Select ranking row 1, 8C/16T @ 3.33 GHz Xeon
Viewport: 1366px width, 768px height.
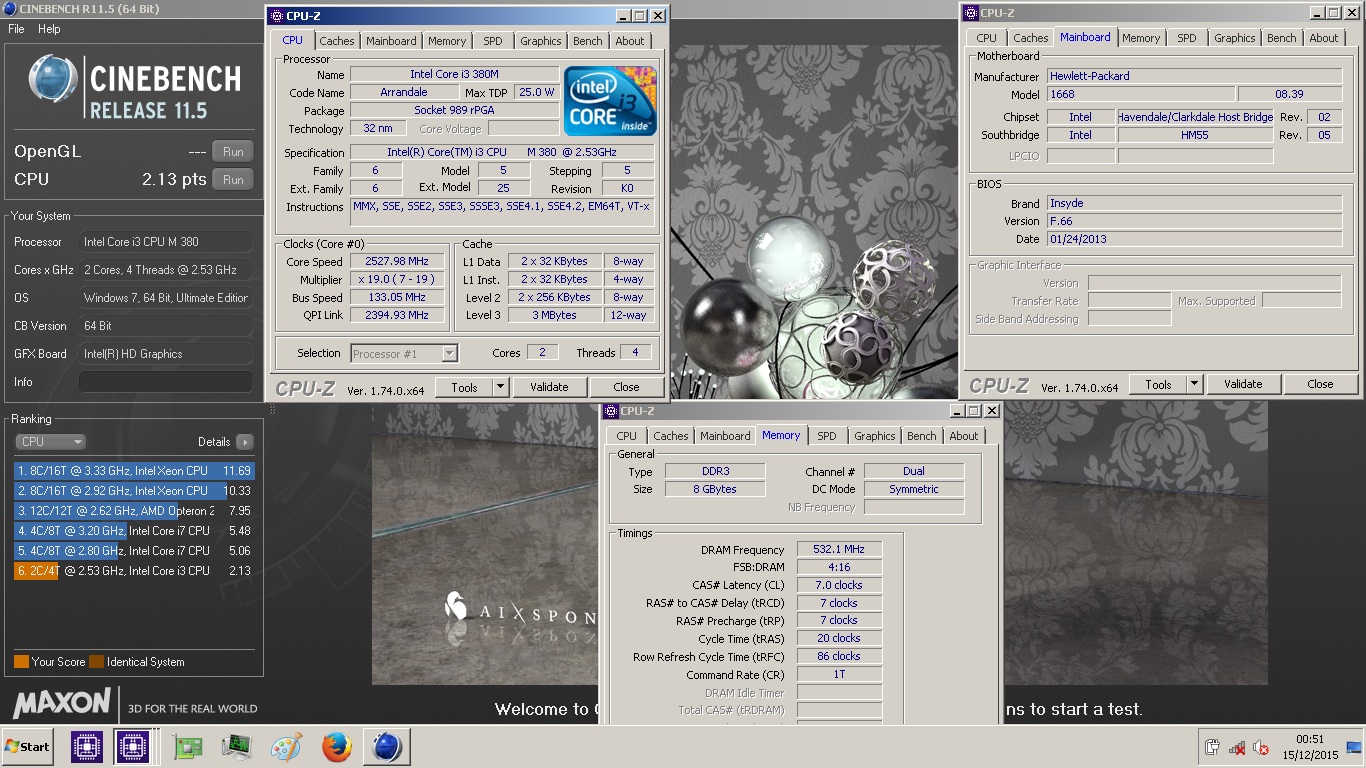(x=134, y=471)
